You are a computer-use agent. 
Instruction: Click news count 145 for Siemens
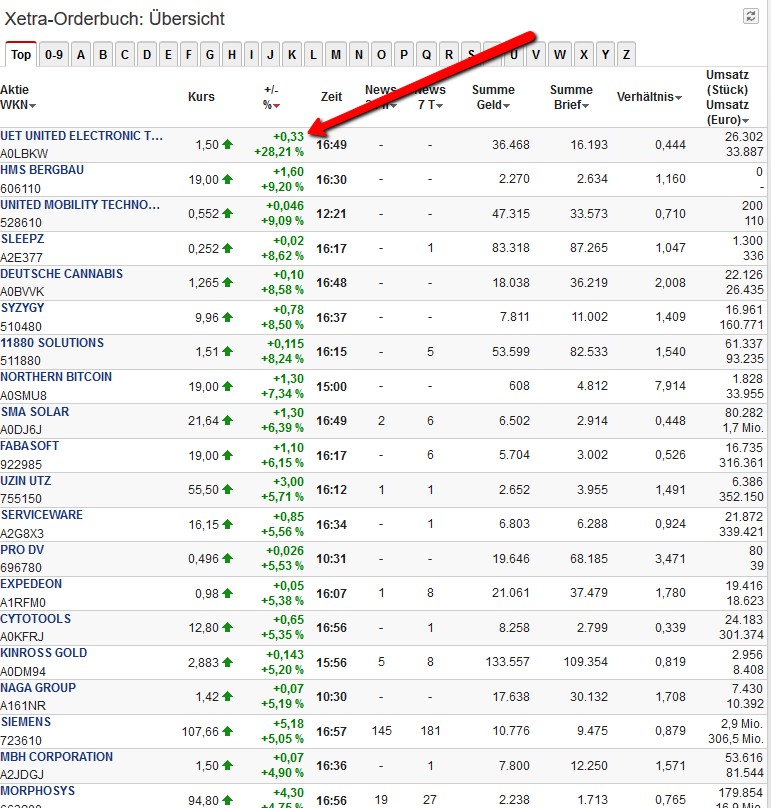(x=381, y=731)
